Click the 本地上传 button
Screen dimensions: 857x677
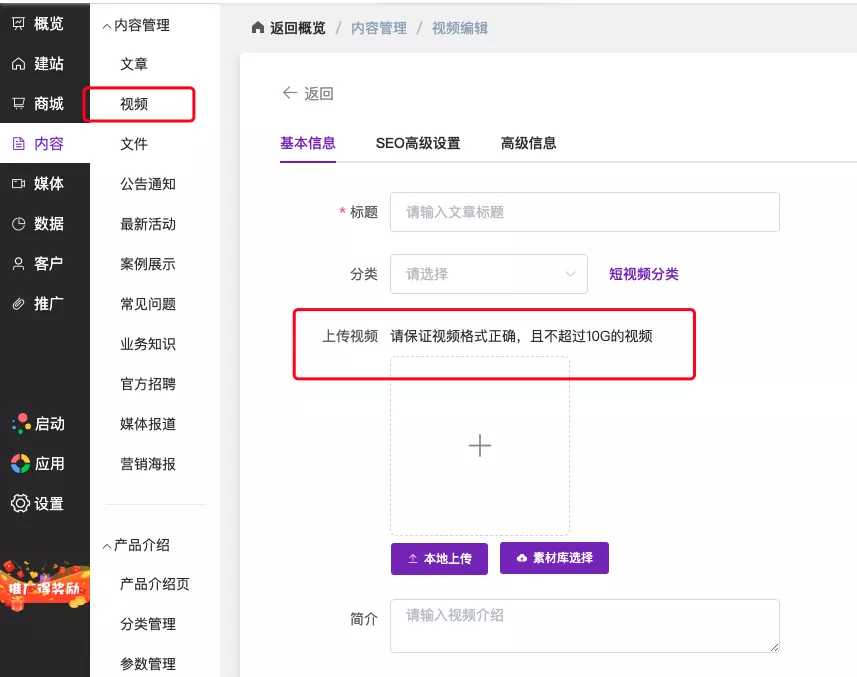439,558
